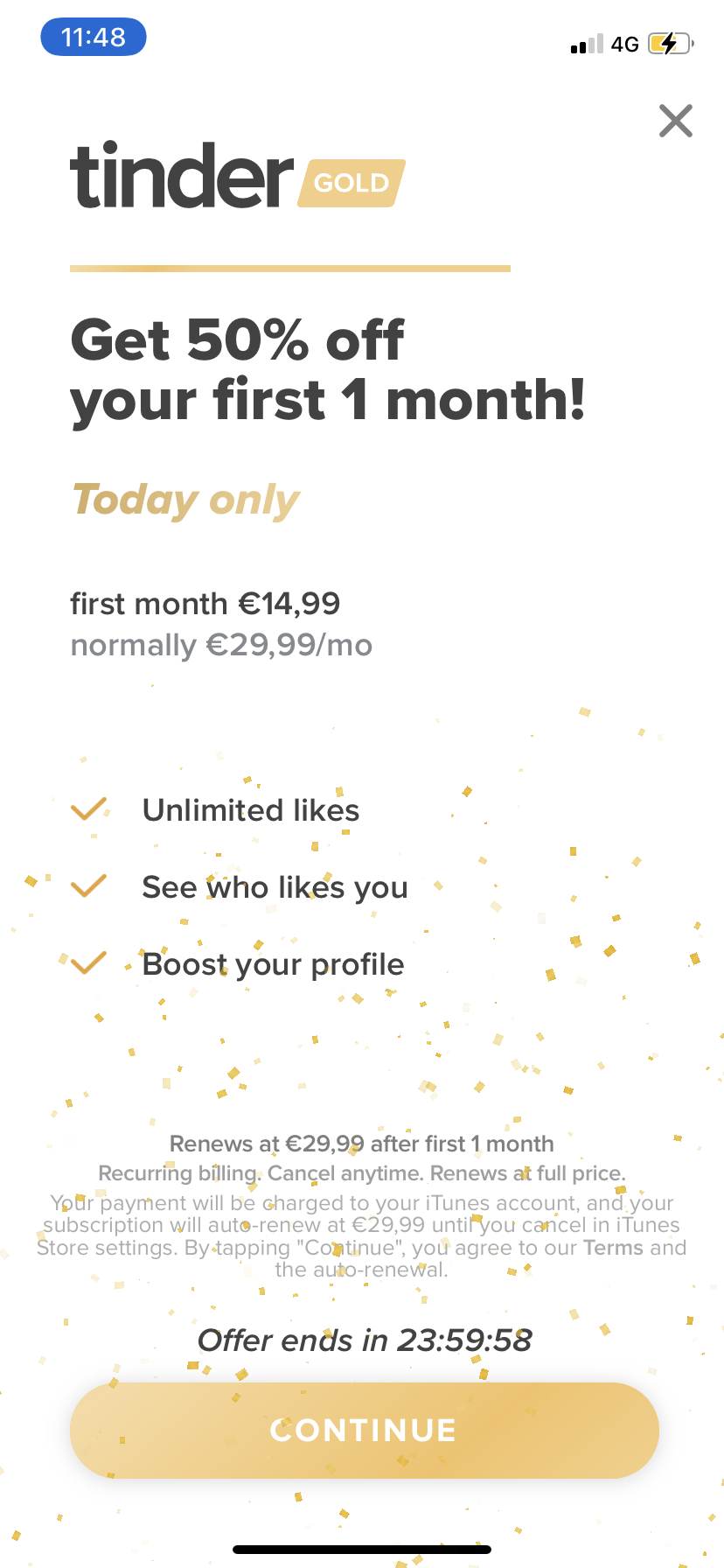Tap the time display in the status bar
This screenshot has height=1568, width=724.
click(93, 37)
